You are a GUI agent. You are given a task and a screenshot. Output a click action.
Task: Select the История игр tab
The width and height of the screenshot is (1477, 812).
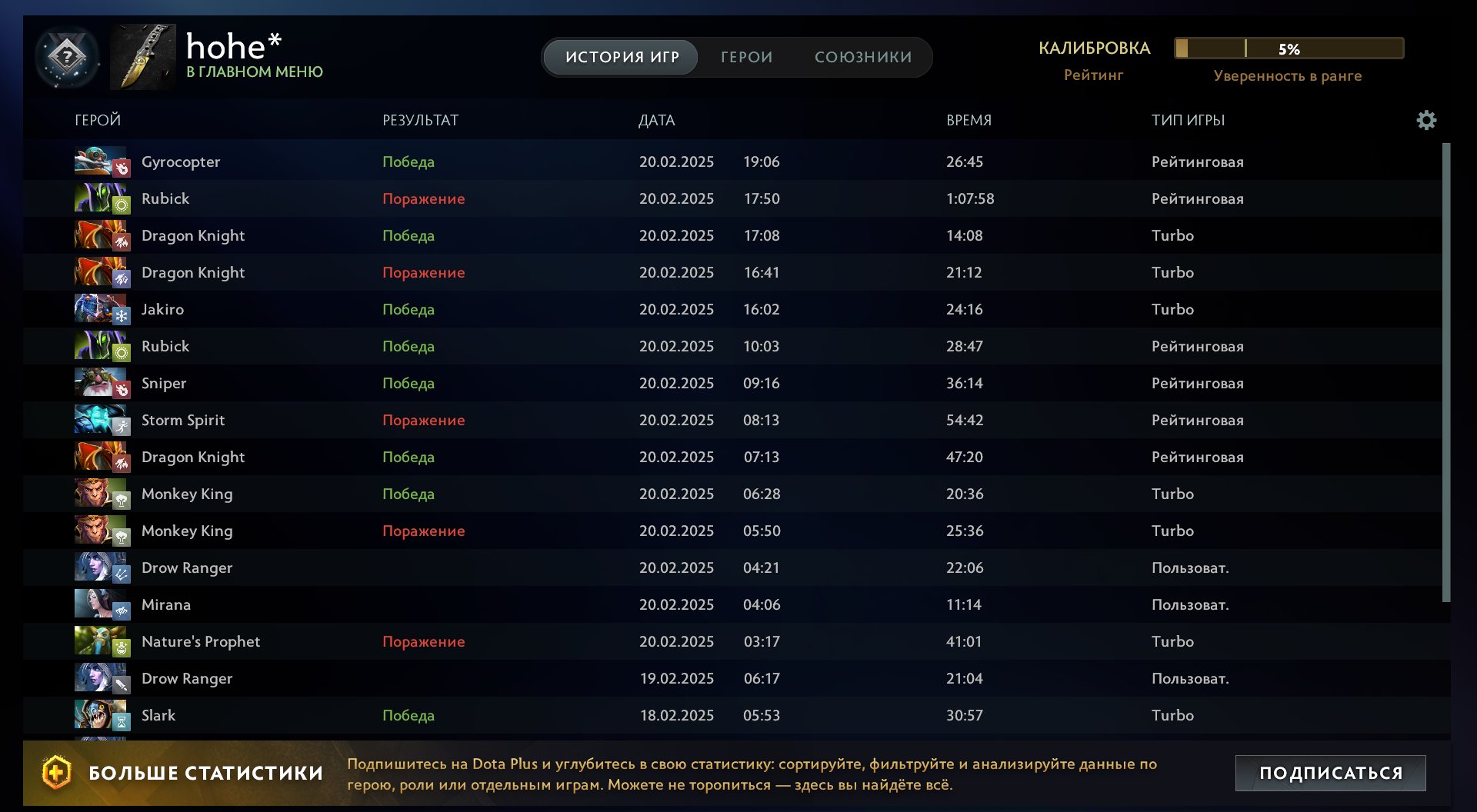pyautogui.click(x=622, y=57)
